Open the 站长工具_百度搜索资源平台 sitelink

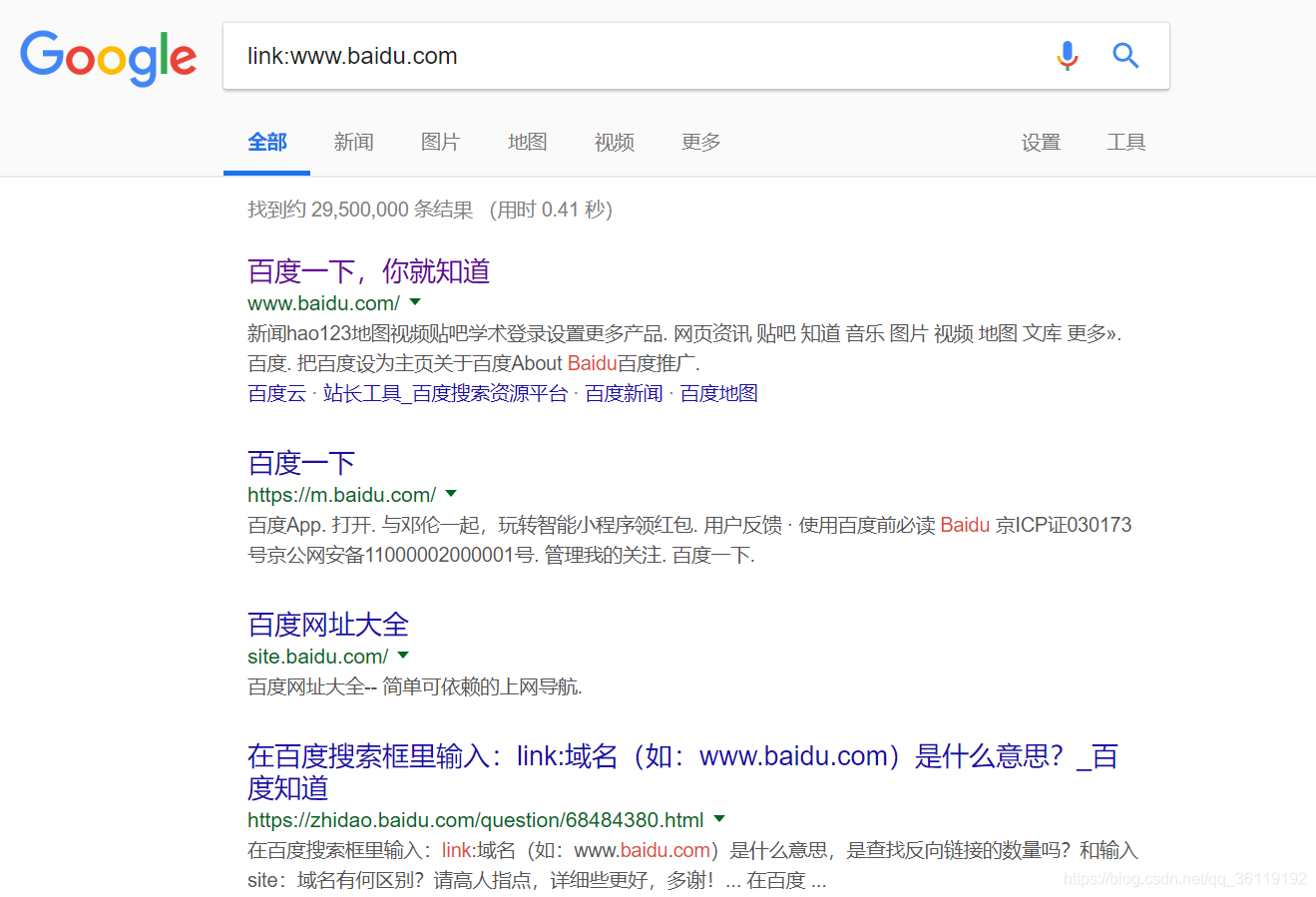click(445, 393)
